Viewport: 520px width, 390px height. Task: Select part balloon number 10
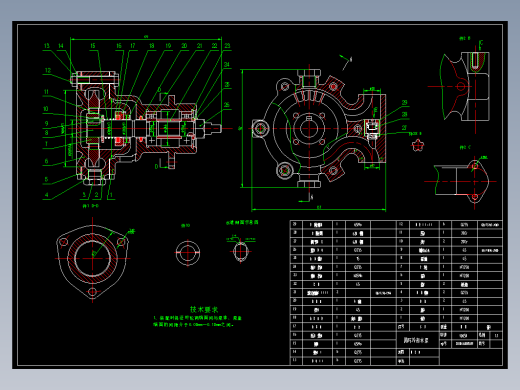click(x=46, y=109)
